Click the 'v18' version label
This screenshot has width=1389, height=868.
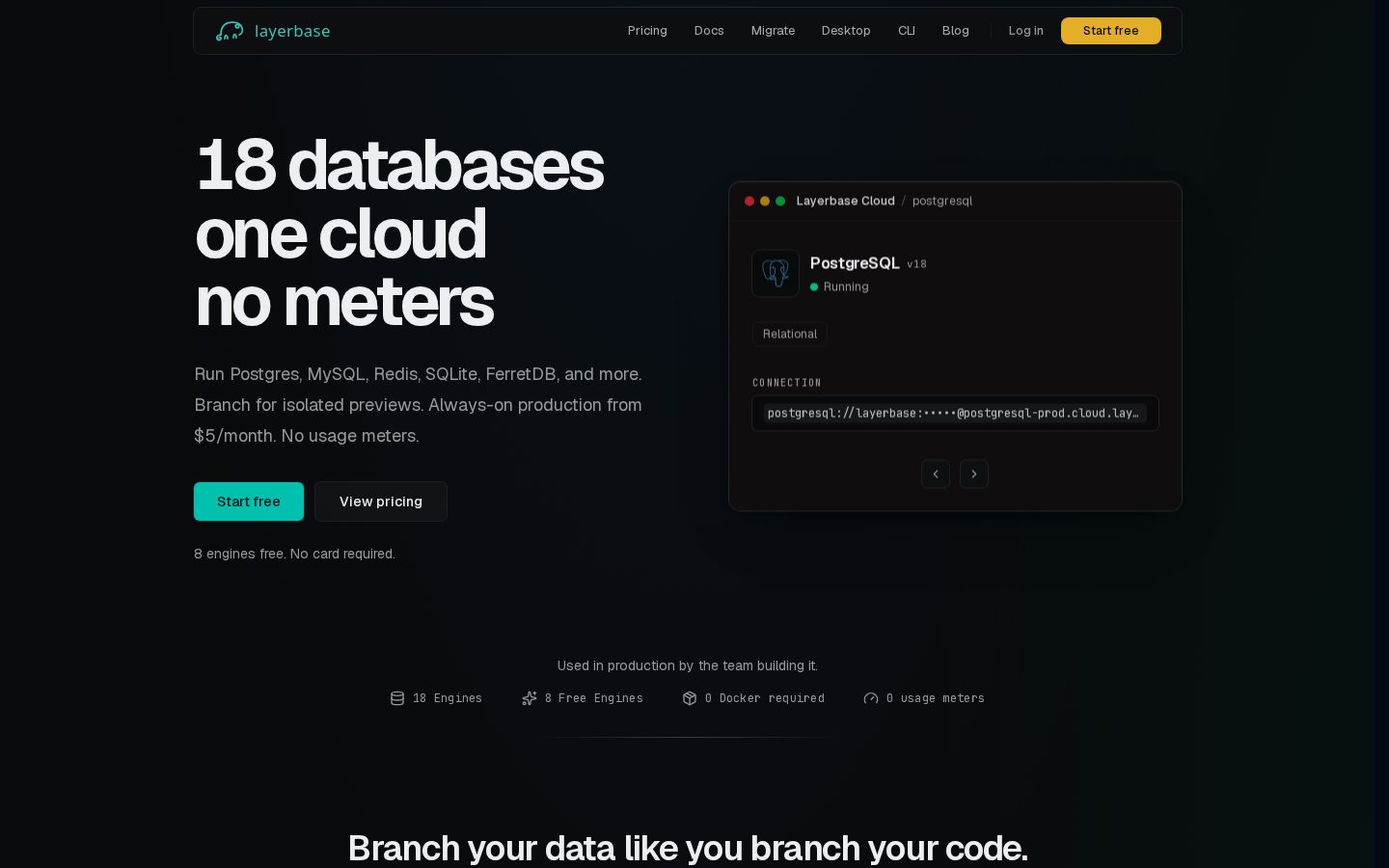click(916, 264)
